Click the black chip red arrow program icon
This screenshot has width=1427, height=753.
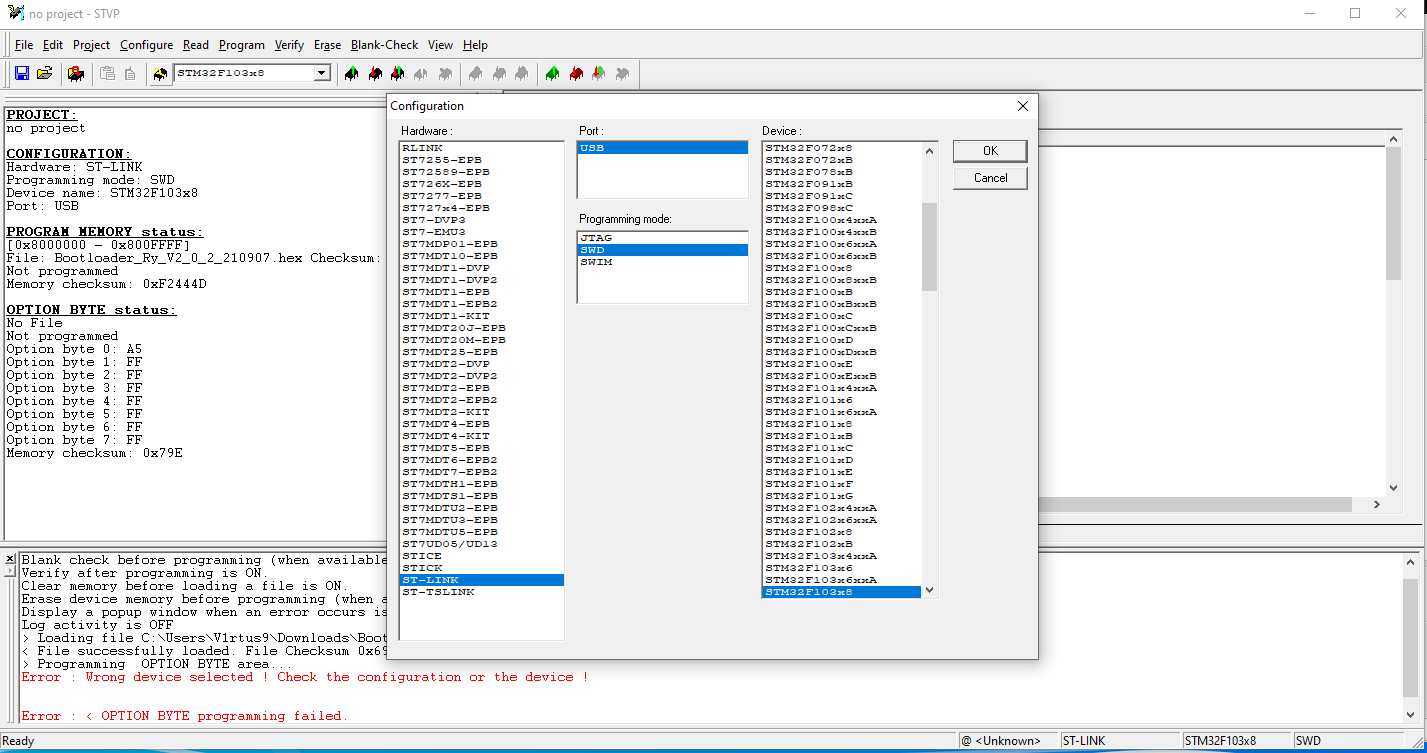pos(375,74)
